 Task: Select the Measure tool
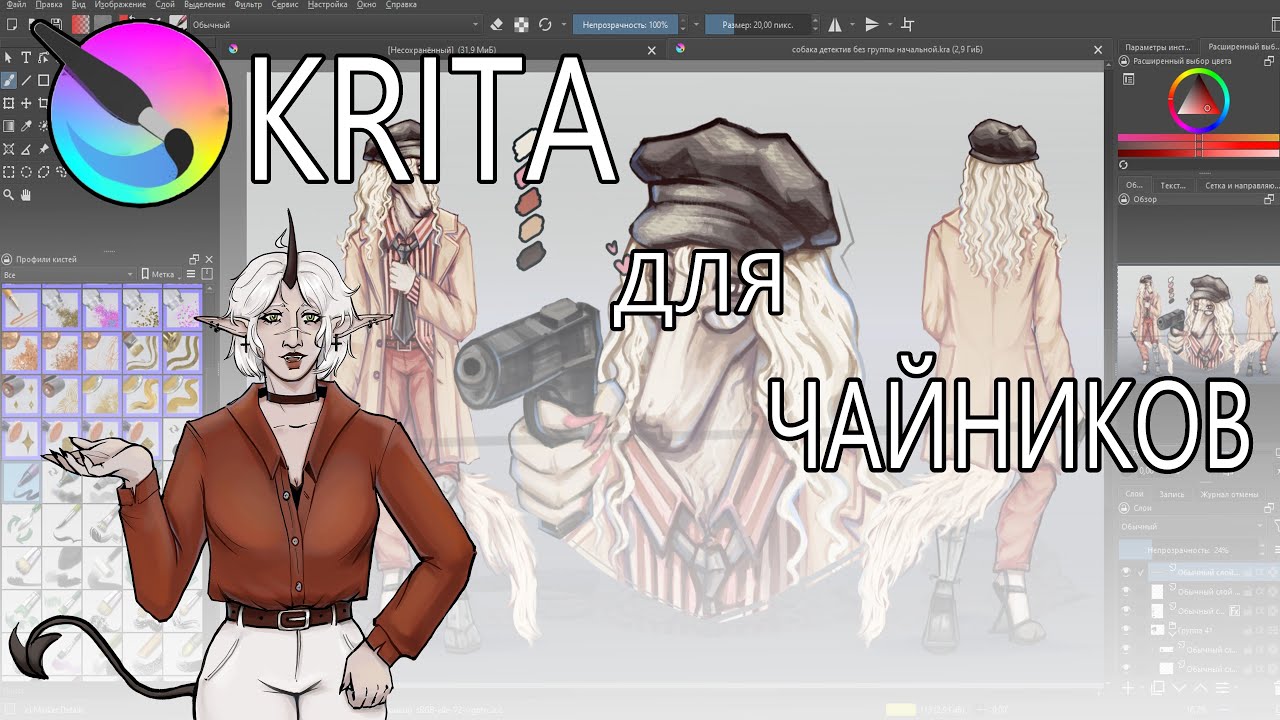[x=26, y=149]
